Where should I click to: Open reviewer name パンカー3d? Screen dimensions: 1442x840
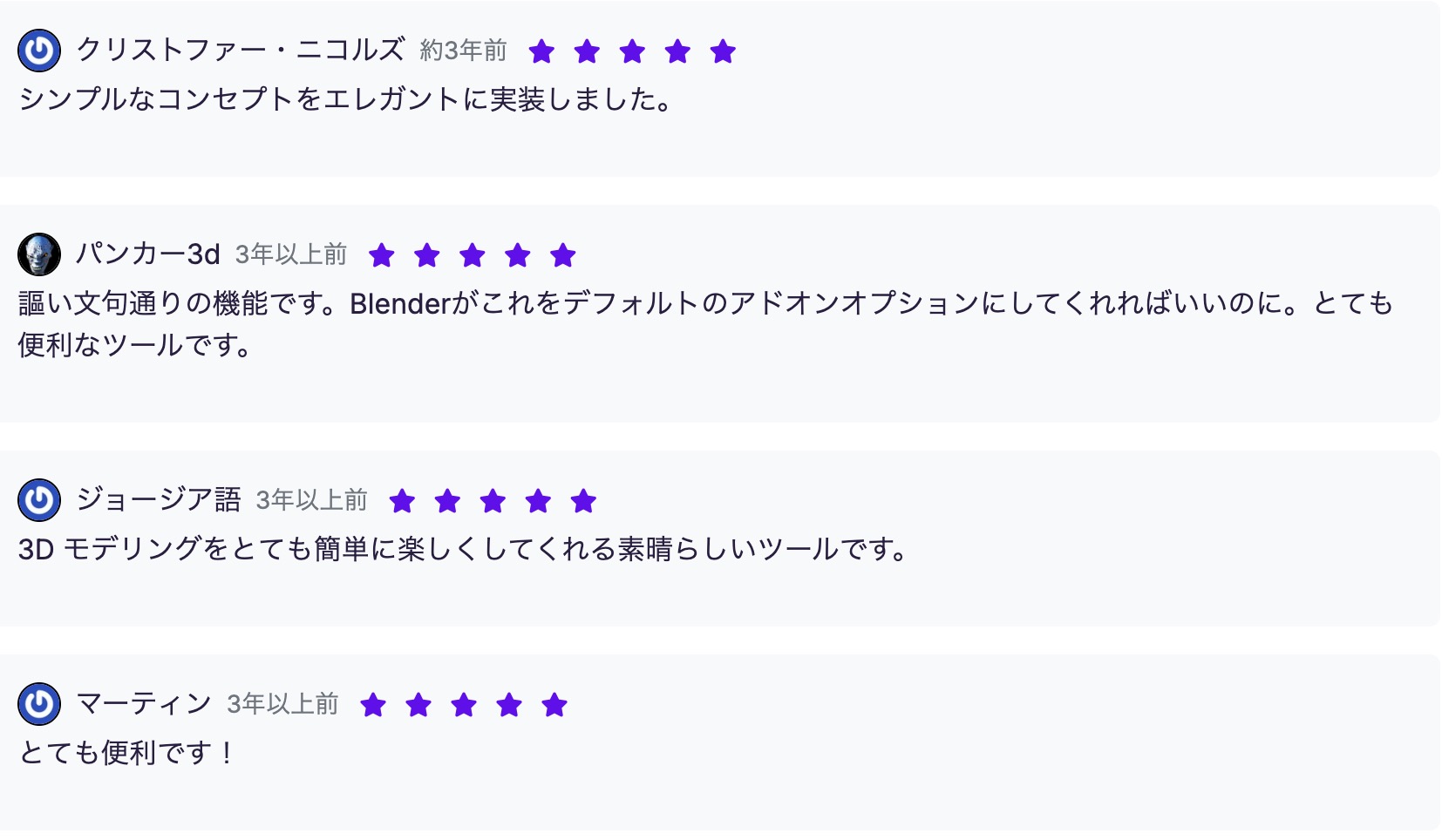point(148,254)
